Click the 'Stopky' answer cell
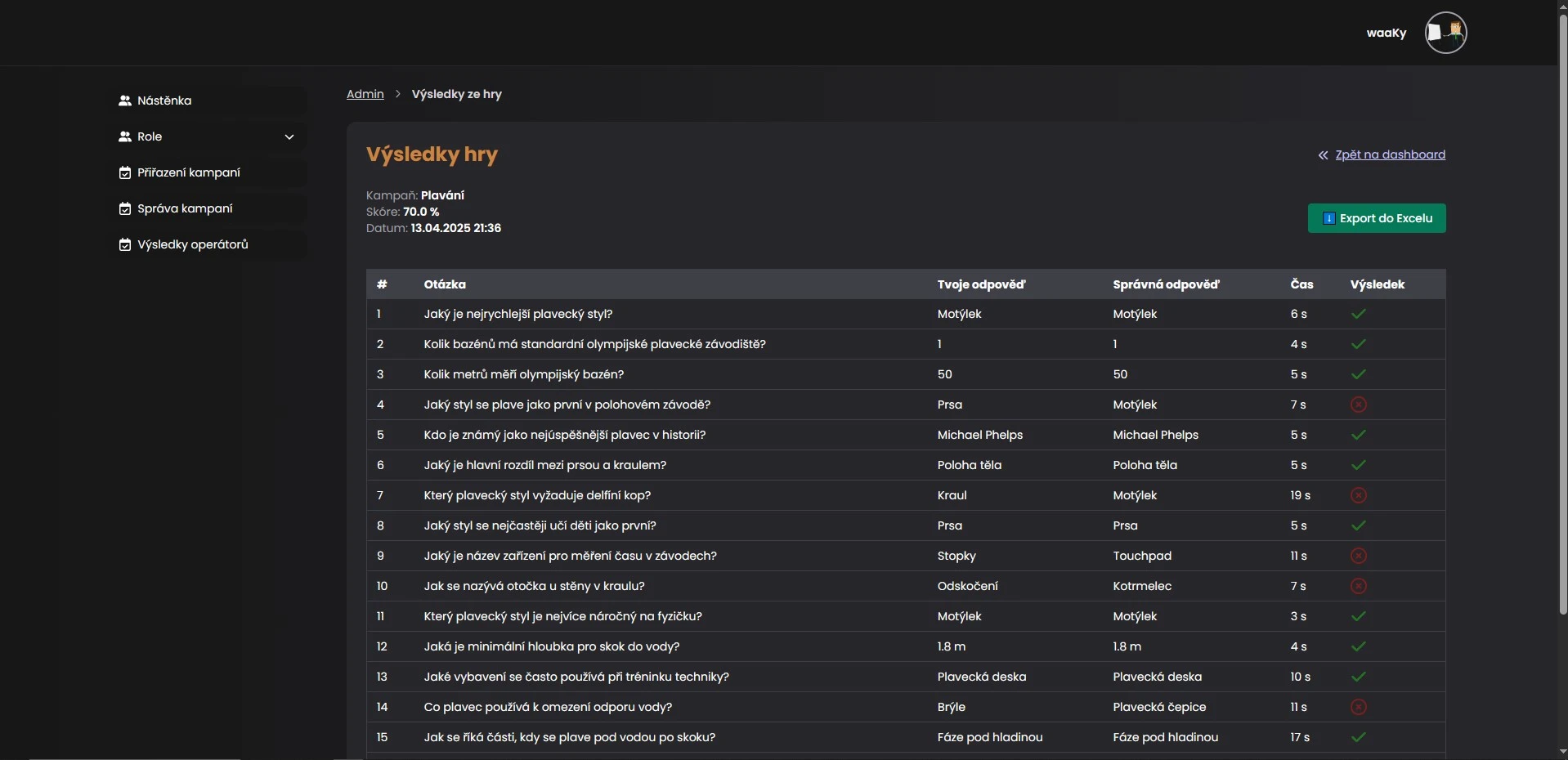This screenshot has width=1568, height=760. pos(956,556)
